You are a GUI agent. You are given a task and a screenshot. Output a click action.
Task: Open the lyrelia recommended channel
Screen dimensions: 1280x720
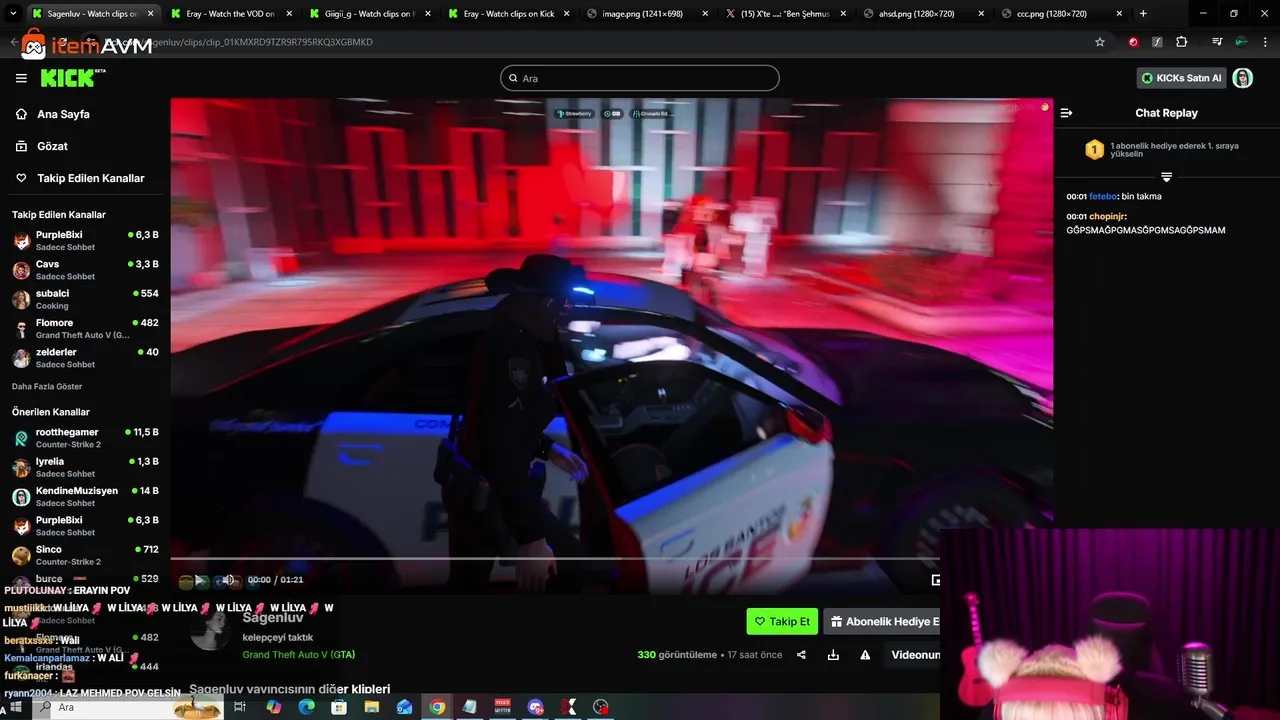[x=85, y=467]
